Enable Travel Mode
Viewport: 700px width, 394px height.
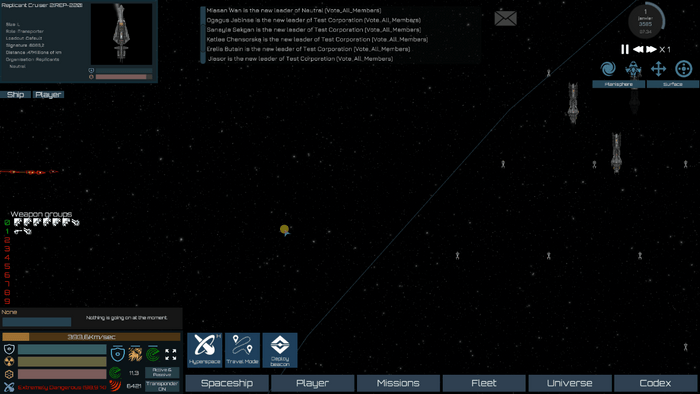point(242,350)
